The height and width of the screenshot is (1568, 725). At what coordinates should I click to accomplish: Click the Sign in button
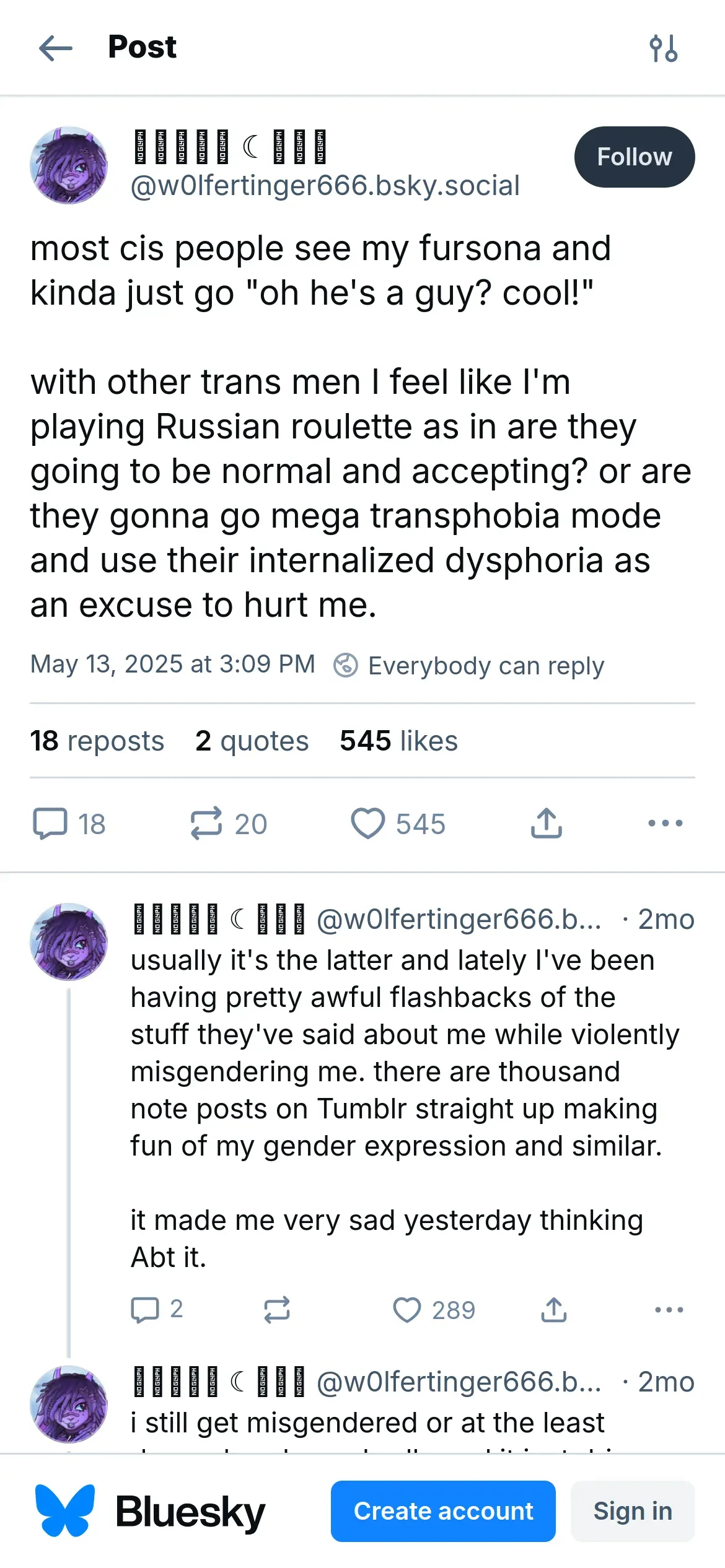632,1511
